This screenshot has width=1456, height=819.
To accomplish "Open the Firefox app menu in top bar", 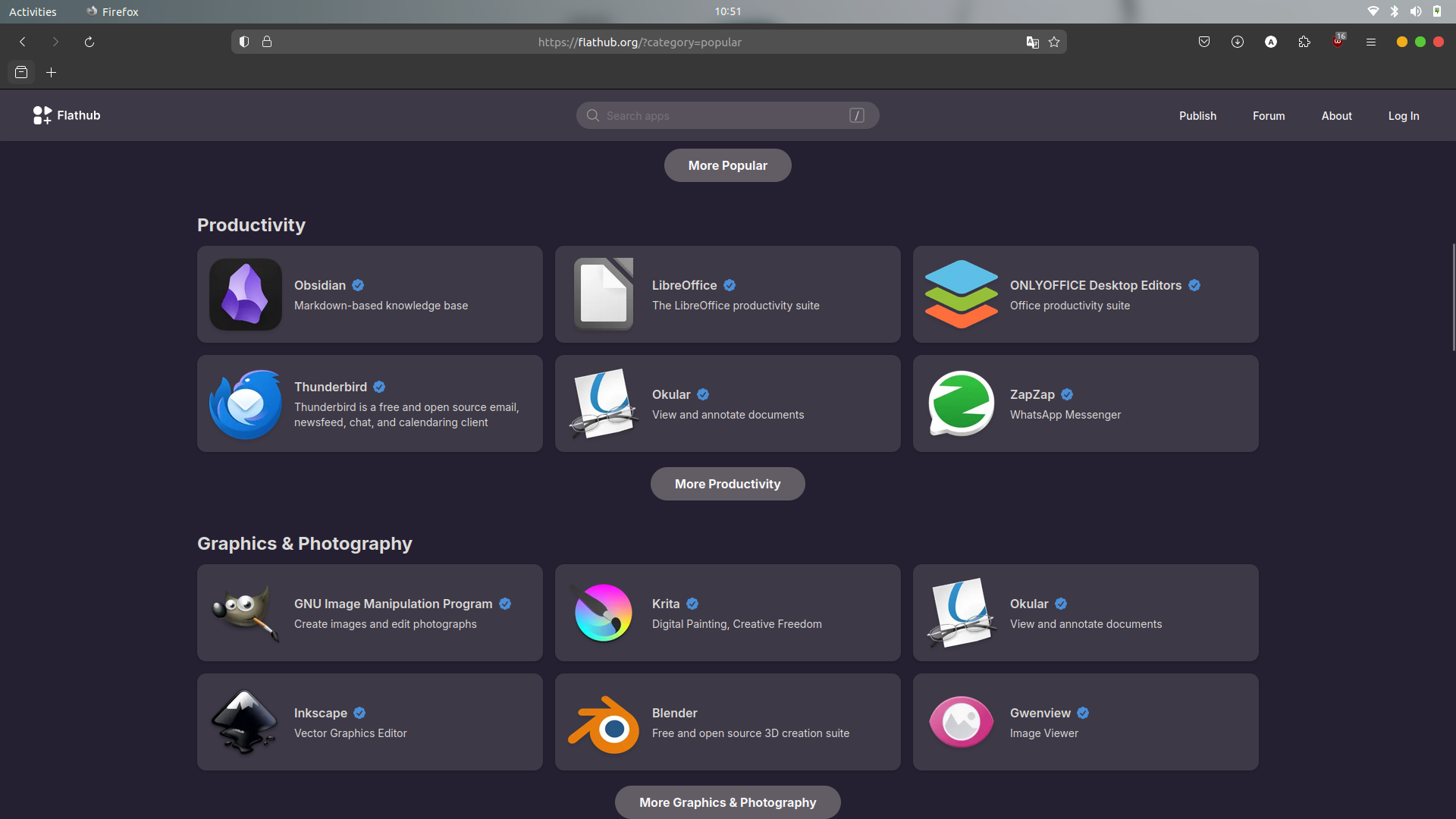I will [x=112, y=11].
